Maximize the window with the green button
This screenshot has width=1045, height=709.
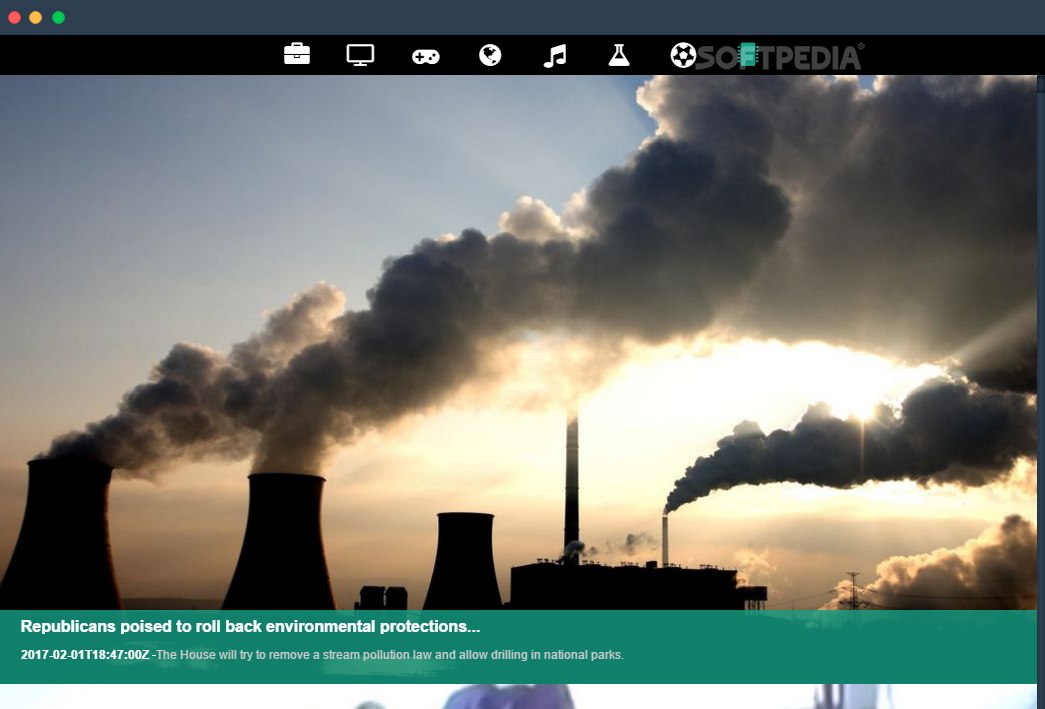pyautogui.click(x=59, y=17)
